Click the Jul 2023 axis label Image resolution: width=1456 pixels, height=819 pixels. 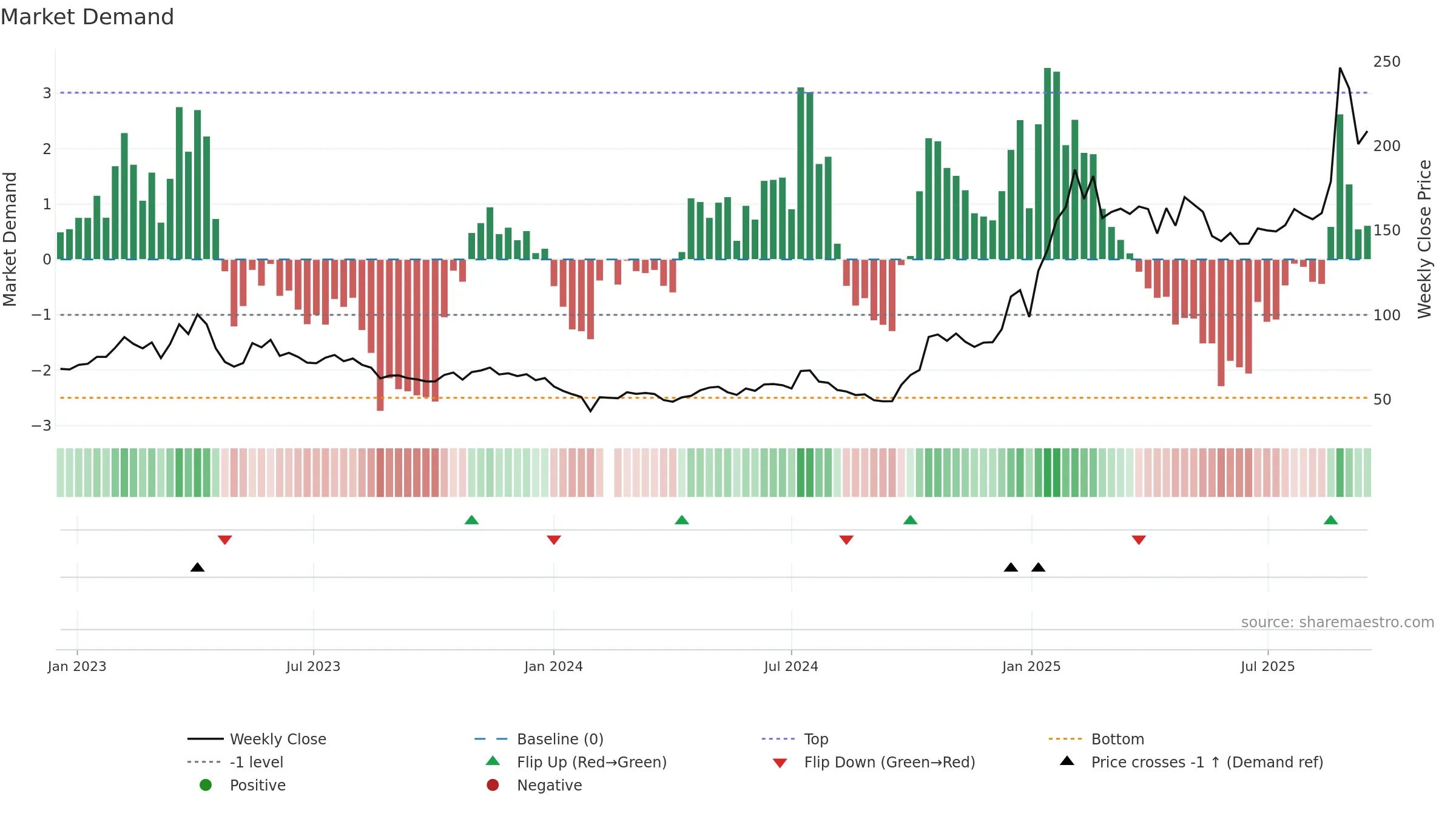313,666
